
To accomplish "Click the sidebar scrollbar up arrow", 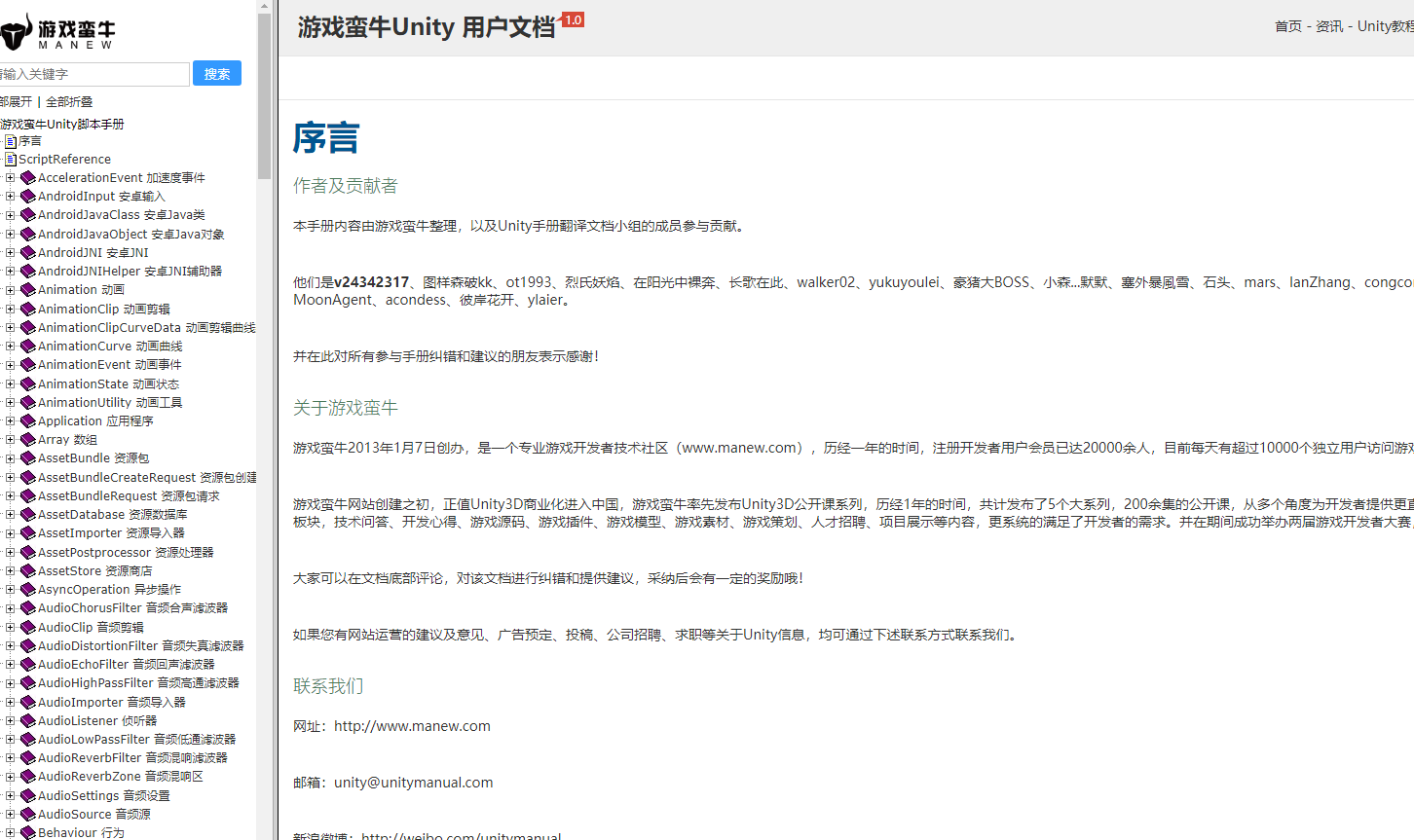I will click(264, 6).
